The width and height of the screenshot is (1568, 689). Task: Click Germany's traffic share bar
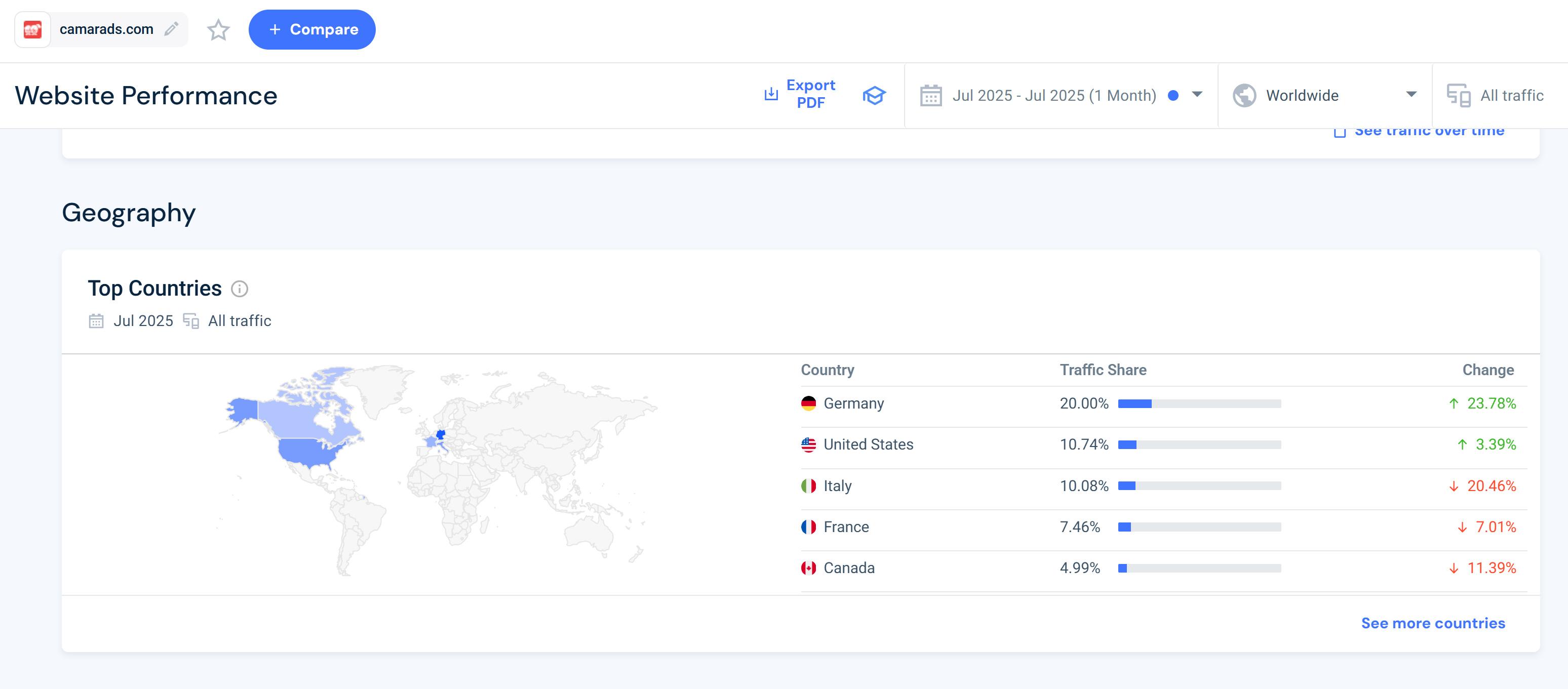1198,403
